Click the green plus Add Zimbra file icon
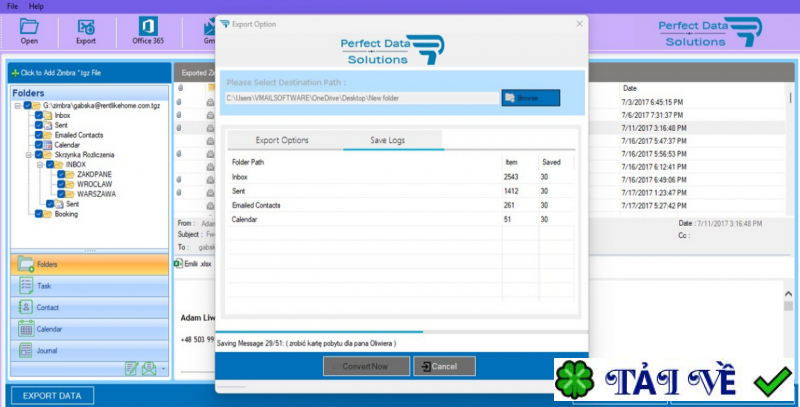Screen dimensions: 800x407 coord(15,73)
